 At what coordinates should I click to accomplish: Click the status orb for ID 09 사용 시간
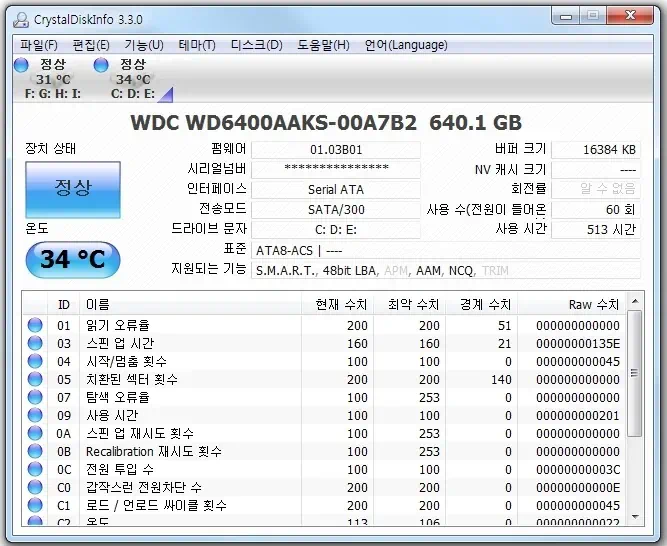point(35,415)
